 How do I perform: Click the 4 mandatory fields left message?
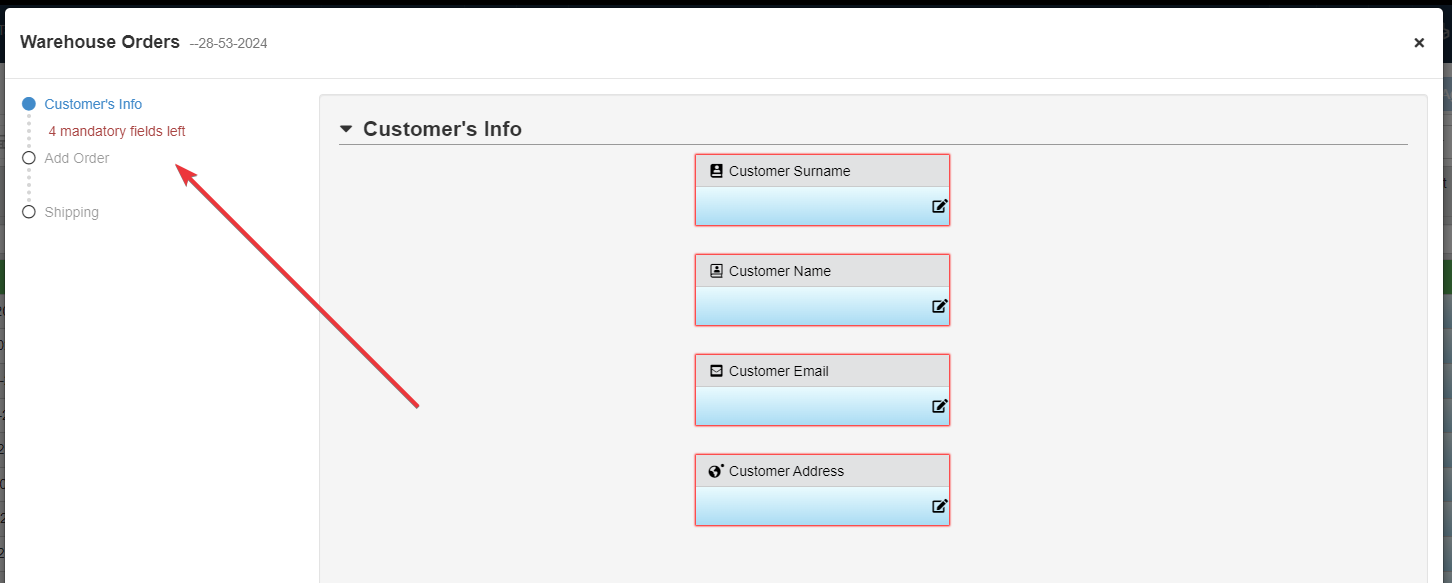(117, 131)
